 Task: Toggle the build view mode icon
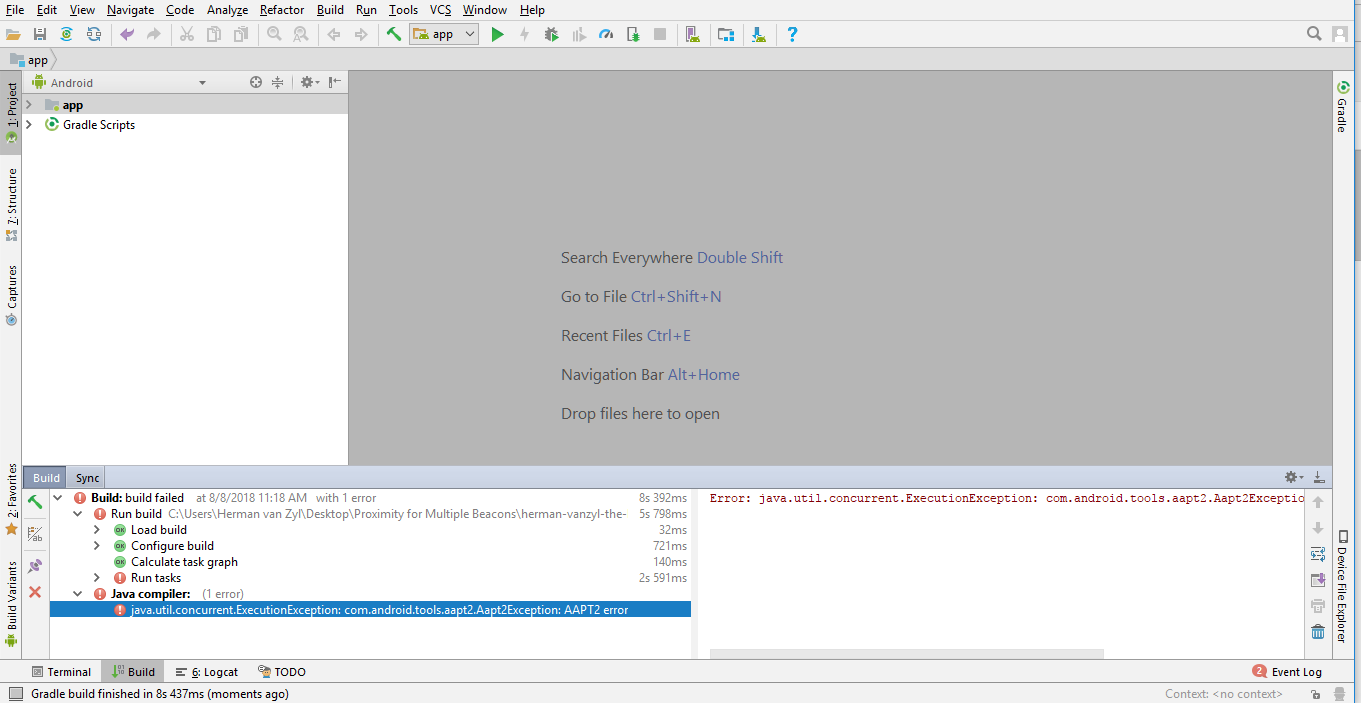pyautogui.click(x=35, y=534)
